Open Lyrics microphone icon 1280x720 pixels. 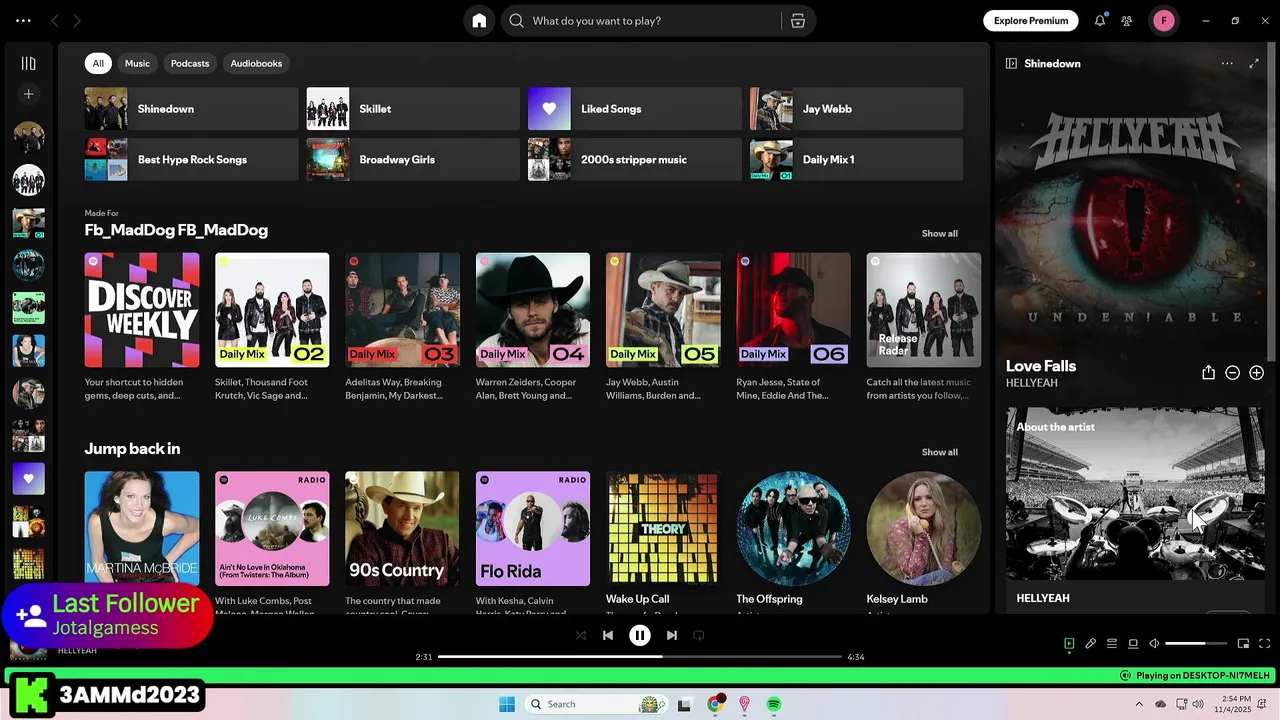click(x=1091, y=644)
